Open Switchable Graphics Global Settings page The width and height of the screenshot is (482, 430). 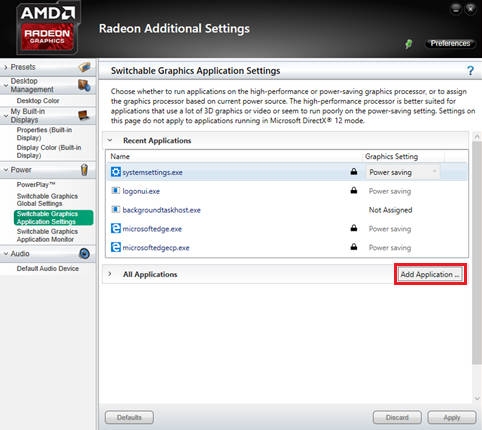tap(47, 200)
